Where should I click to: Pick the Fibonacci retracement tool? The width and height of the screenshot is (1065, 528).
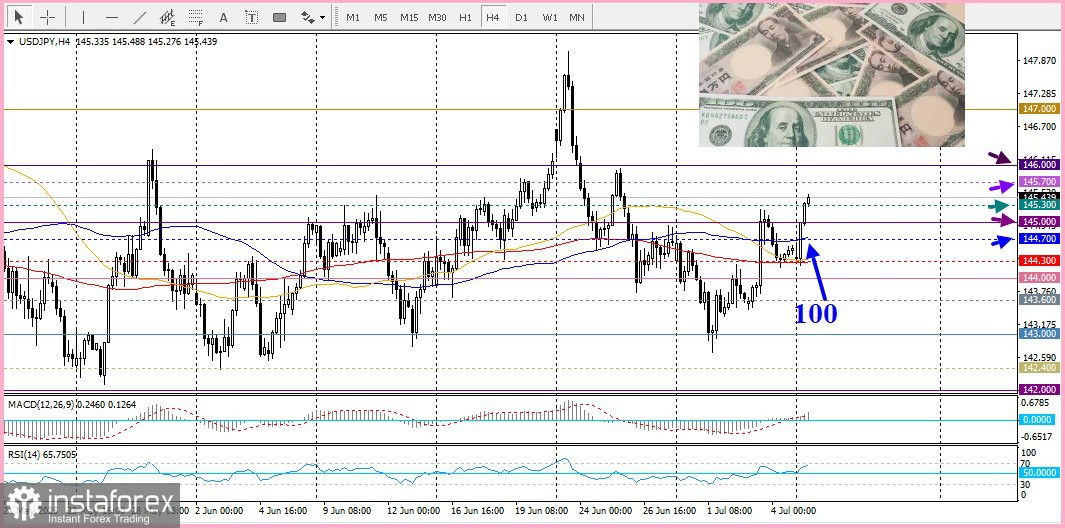point(196,17)
